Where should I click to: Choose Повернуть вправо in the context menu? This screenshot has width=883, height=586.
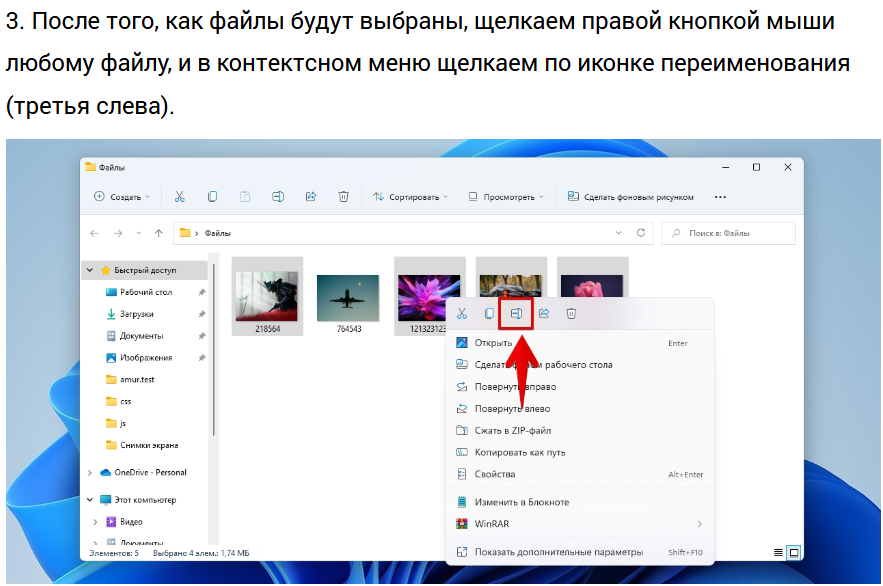pyautogui.click(x=580, y=387)
